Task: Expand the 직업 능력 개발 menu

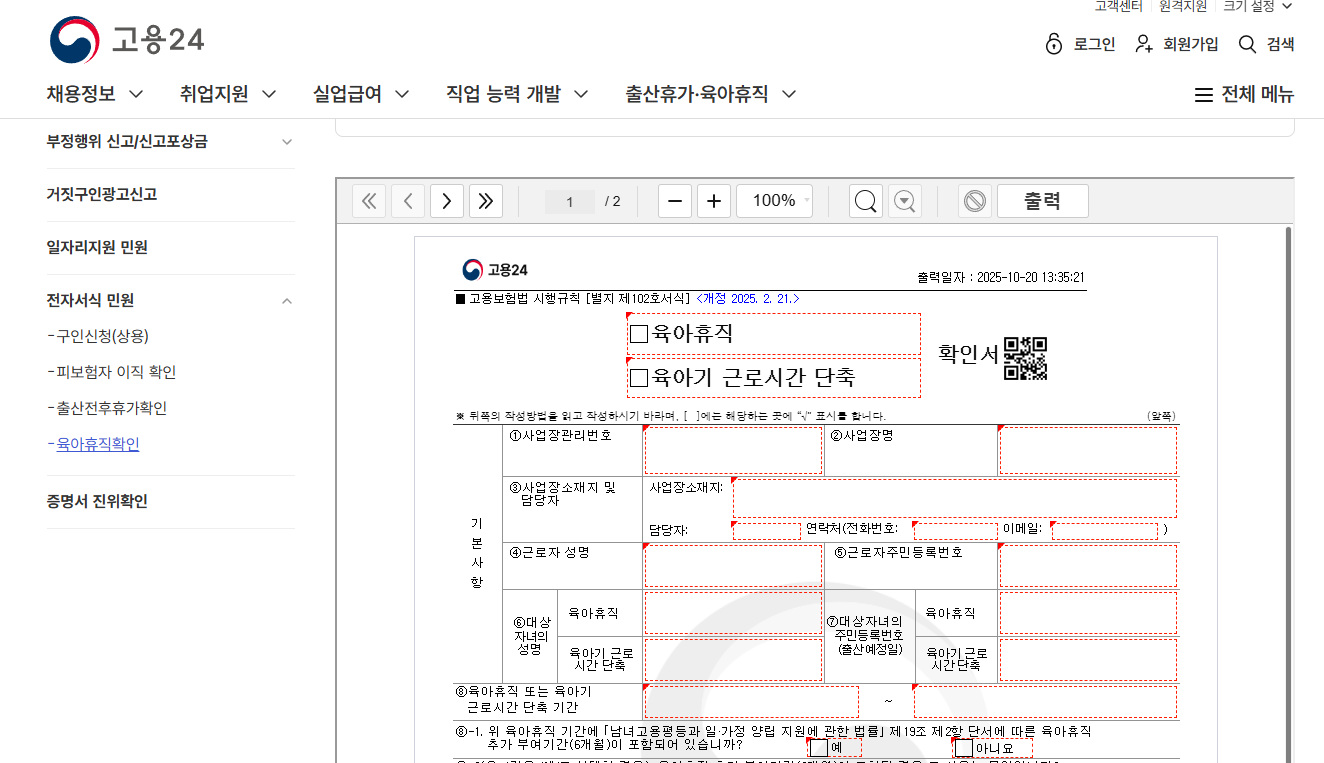Action: (x=517, y=94)
